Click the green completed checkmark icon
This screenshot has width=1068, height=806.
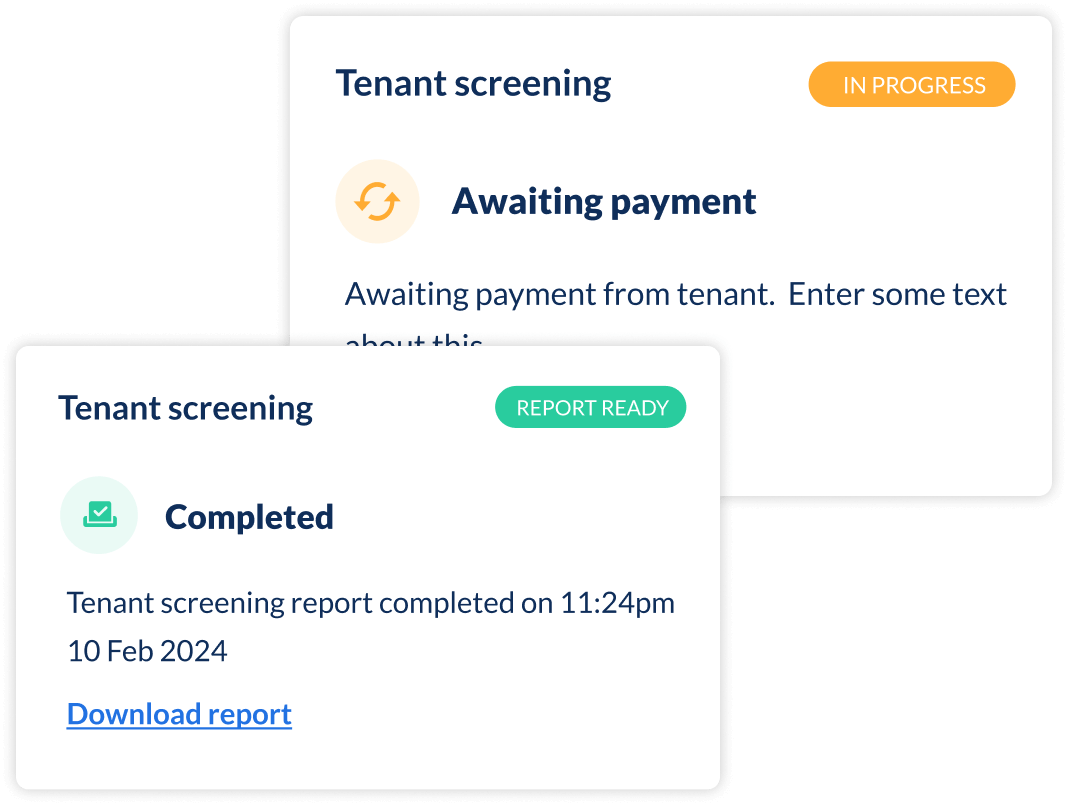point(98,516)
